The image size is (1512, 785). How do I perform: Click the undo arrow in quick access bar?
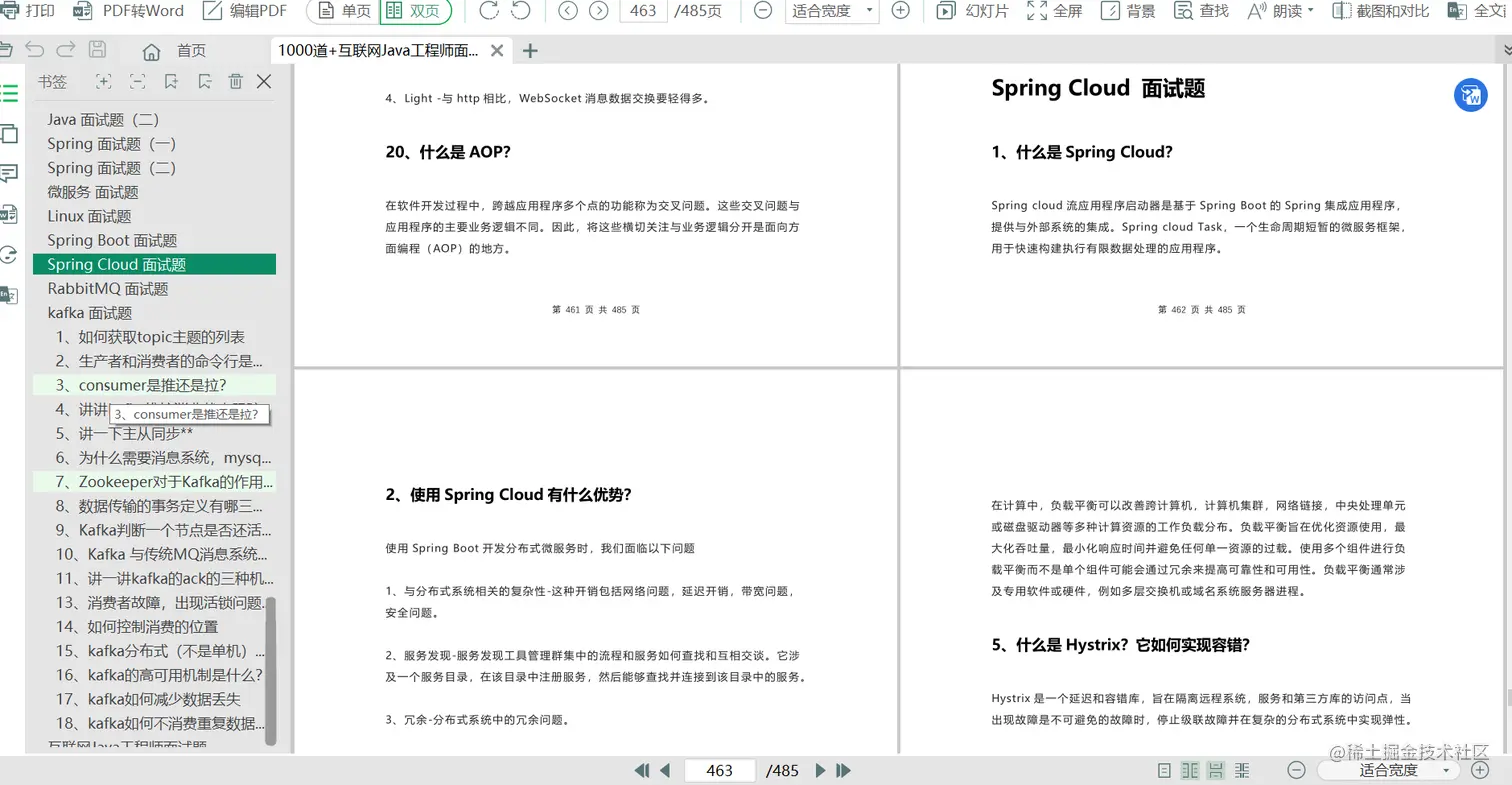click(x=34, y=50)
